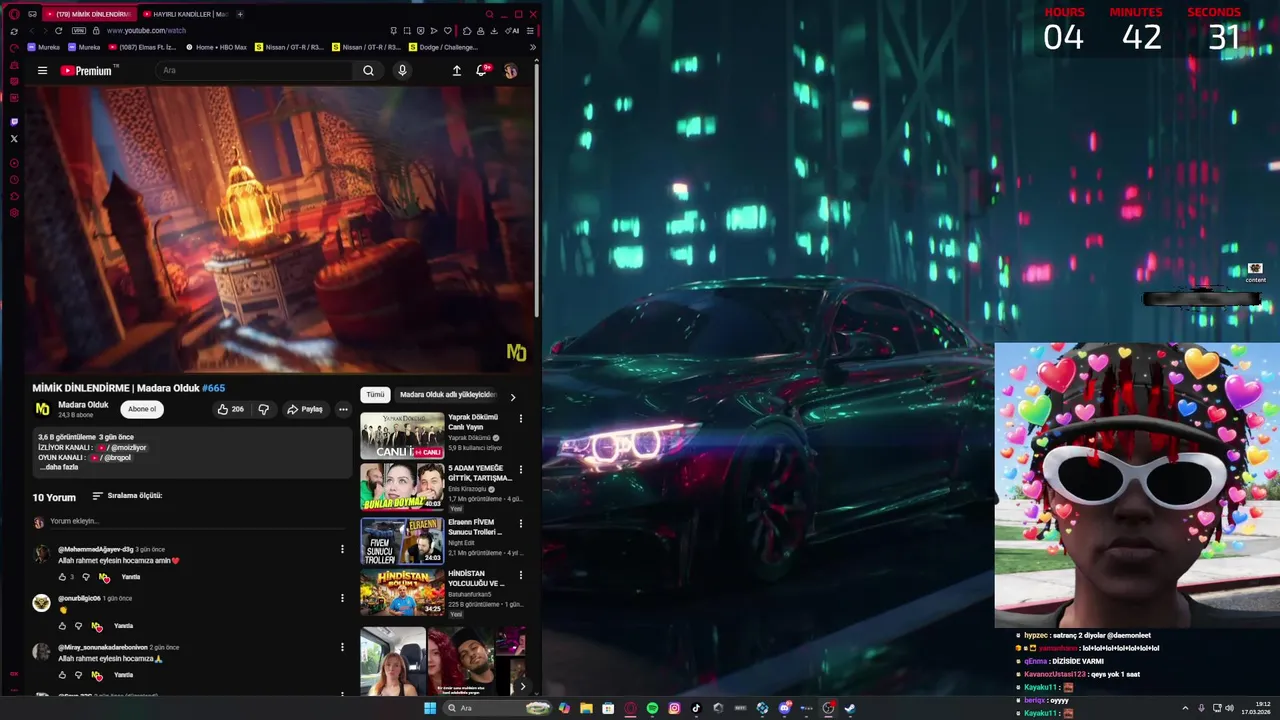Screen dimensions: 1280x720
Task: Show more bookmarks with the double chevron
Action: coord(532,47)
